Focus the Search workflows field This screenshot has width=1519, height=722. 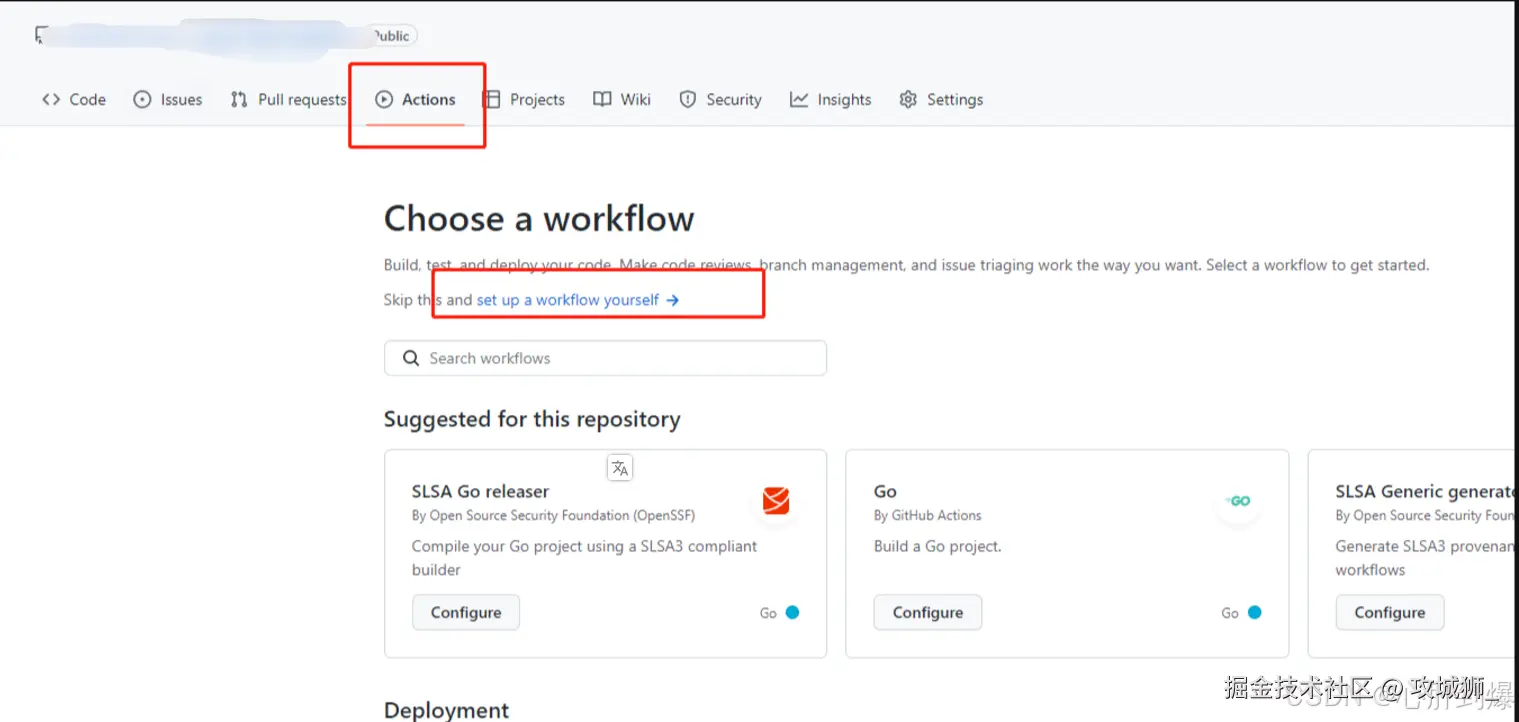point(605,358)
